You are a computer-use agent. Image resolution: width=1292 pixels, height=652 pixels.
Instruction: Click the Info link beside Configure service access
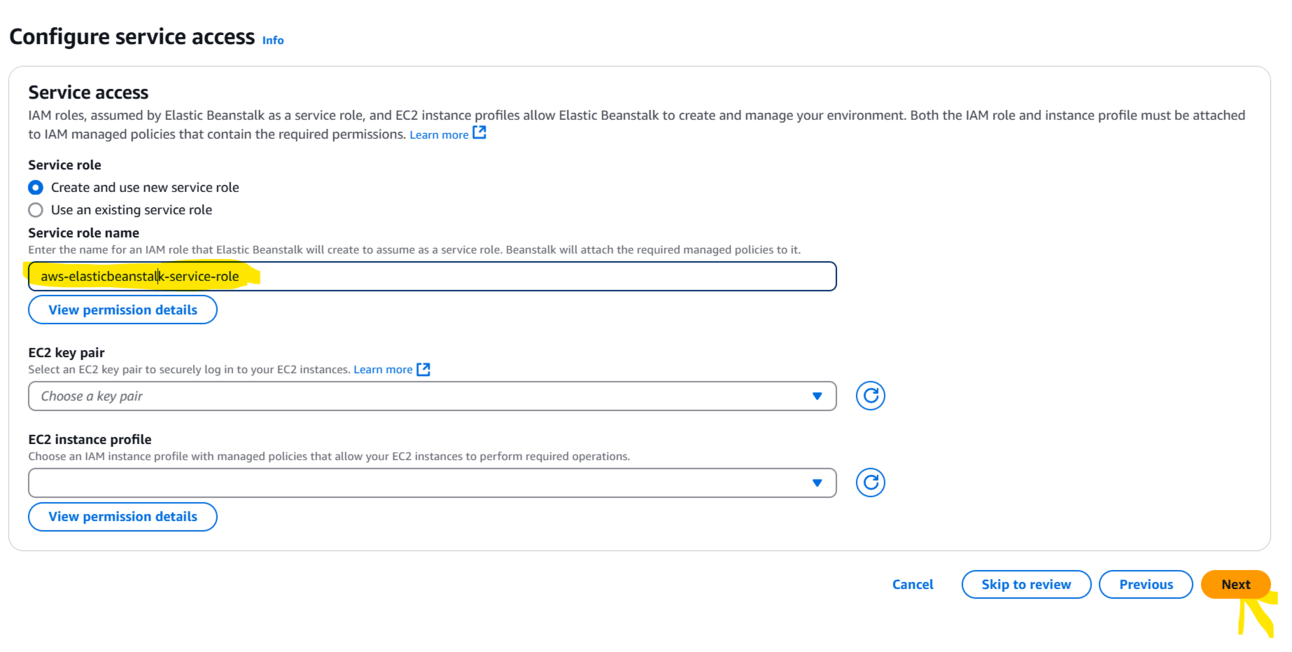pyautogui.click(x=273, y=40)
